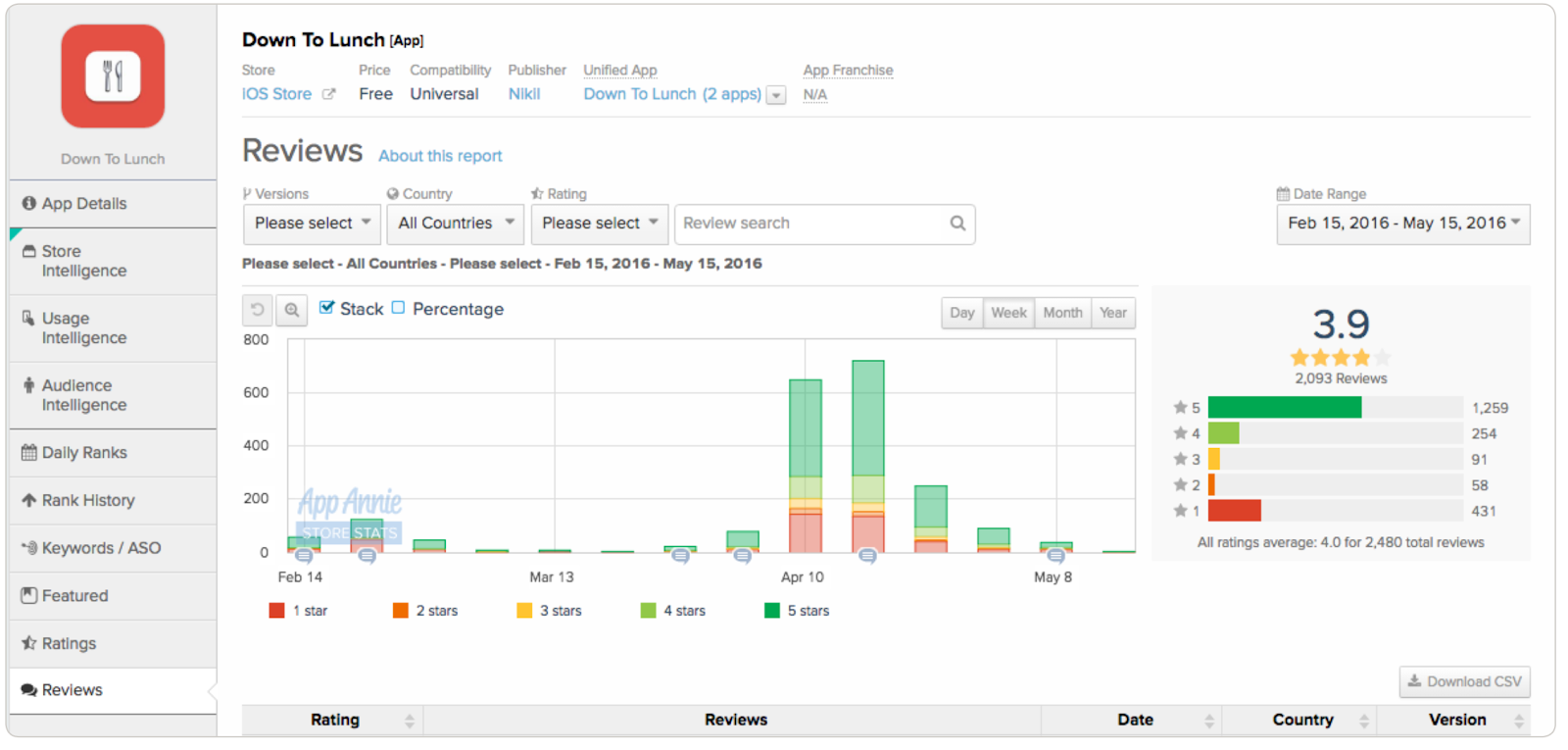Sort table by the Date column arrows
Image resolution: width=1568 pixels, height=750 pixels.
click(1209, 721)
